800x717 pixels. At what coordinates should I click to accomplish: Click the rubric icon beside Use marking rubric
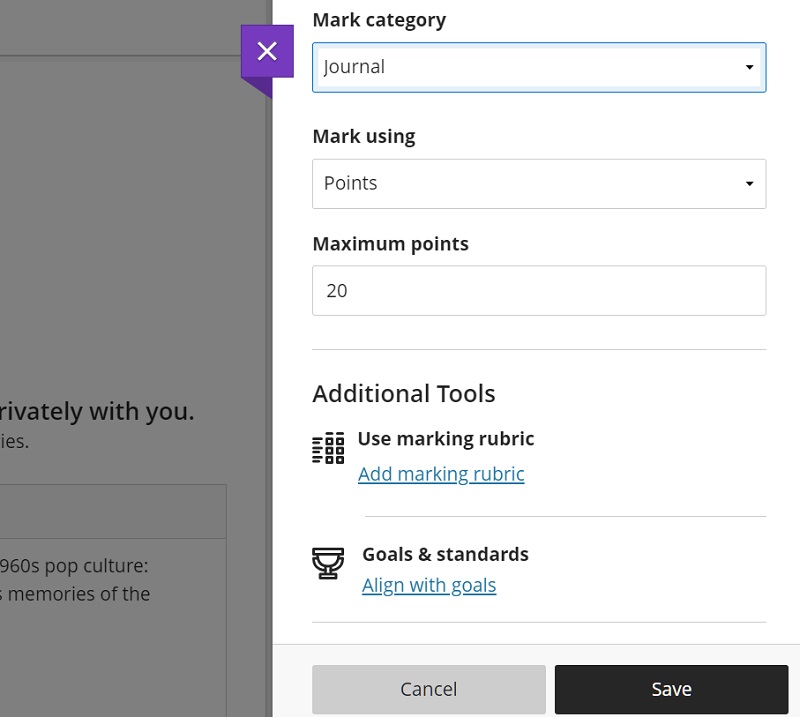[x=328, y=449]
